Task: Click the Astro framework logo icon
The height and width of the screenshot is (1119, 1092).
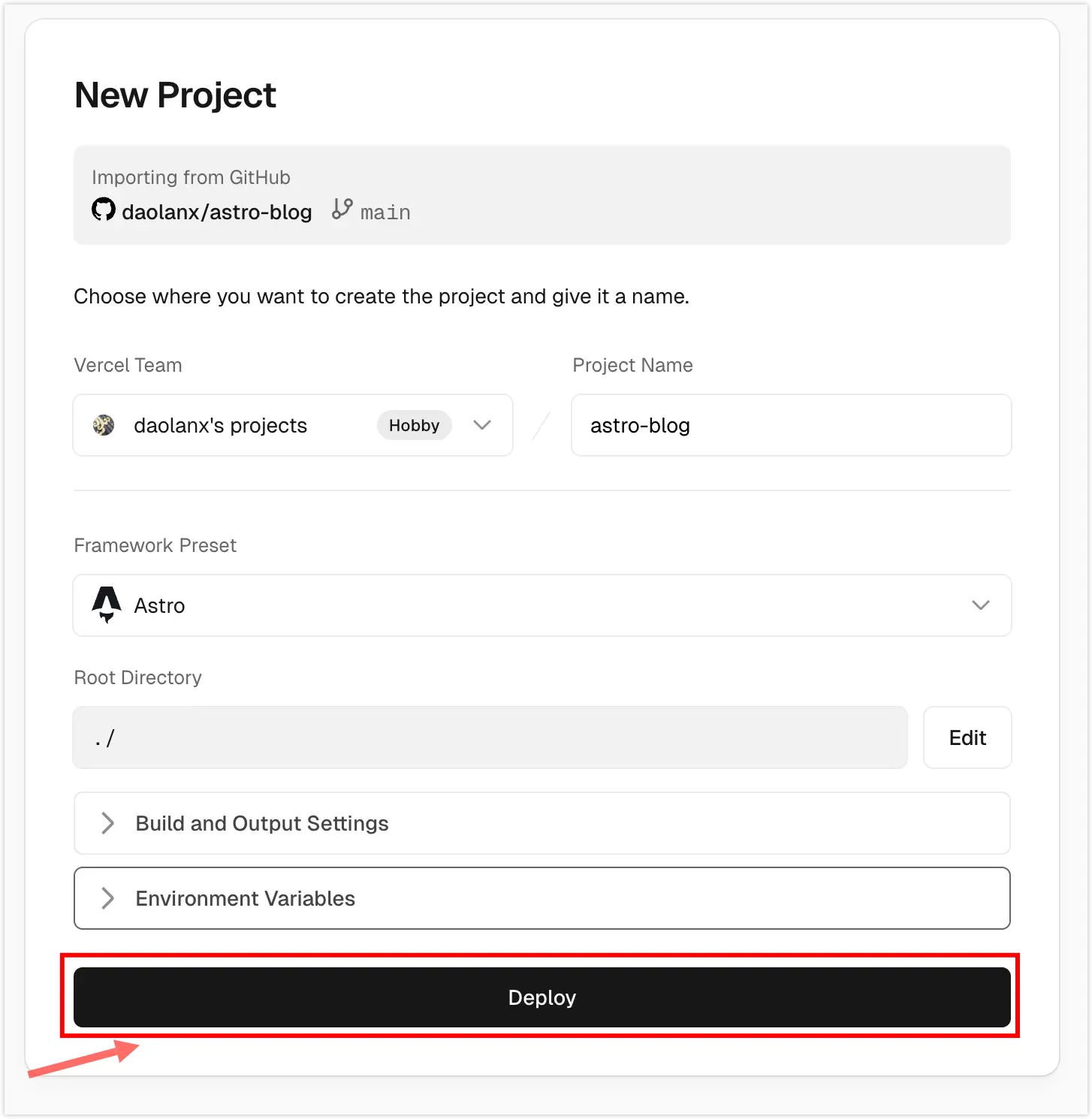Action: tap(107, 605)
